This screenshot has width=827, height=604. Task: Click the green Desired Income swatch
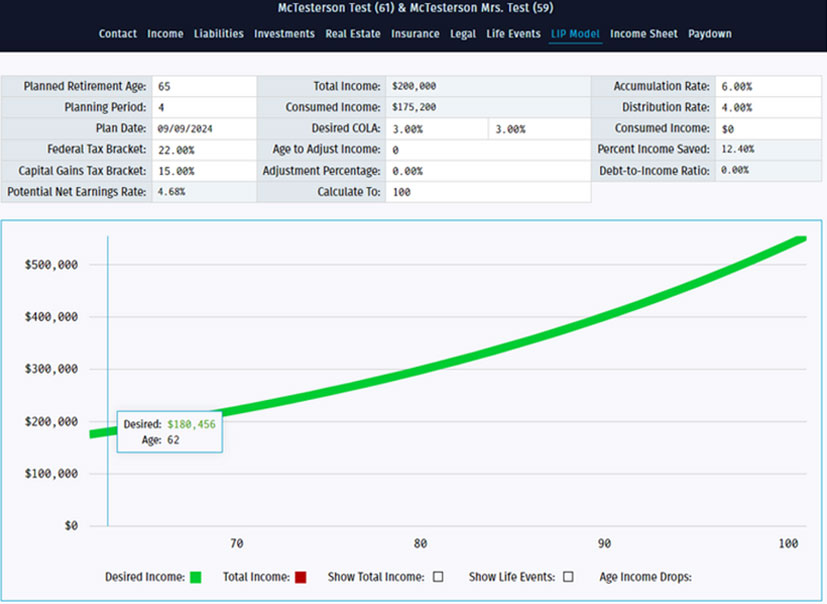click(x=195, y=577)
